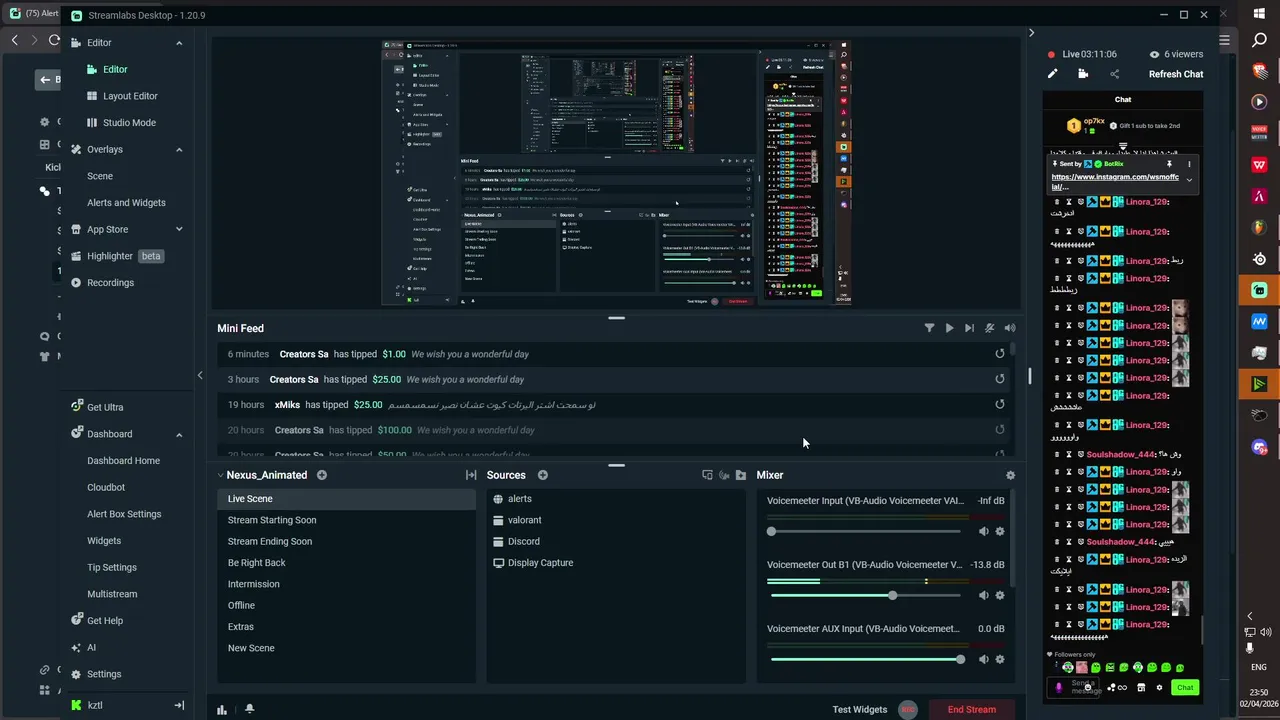Open the Mini Feed filter icon

[x=929, y=328]
